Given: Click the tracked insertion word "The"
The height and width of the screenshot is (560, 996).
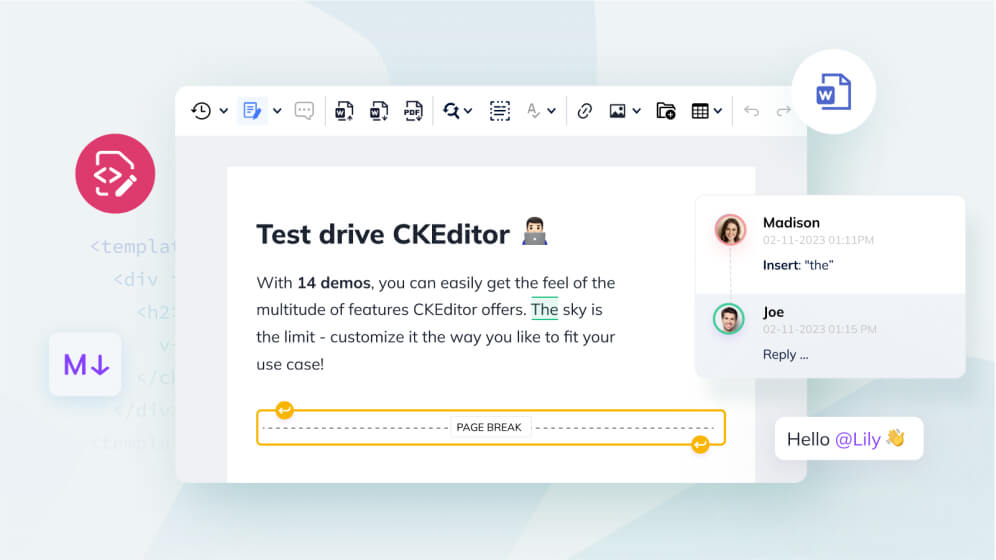Looking at the screenshot, I should pos(544,310).
